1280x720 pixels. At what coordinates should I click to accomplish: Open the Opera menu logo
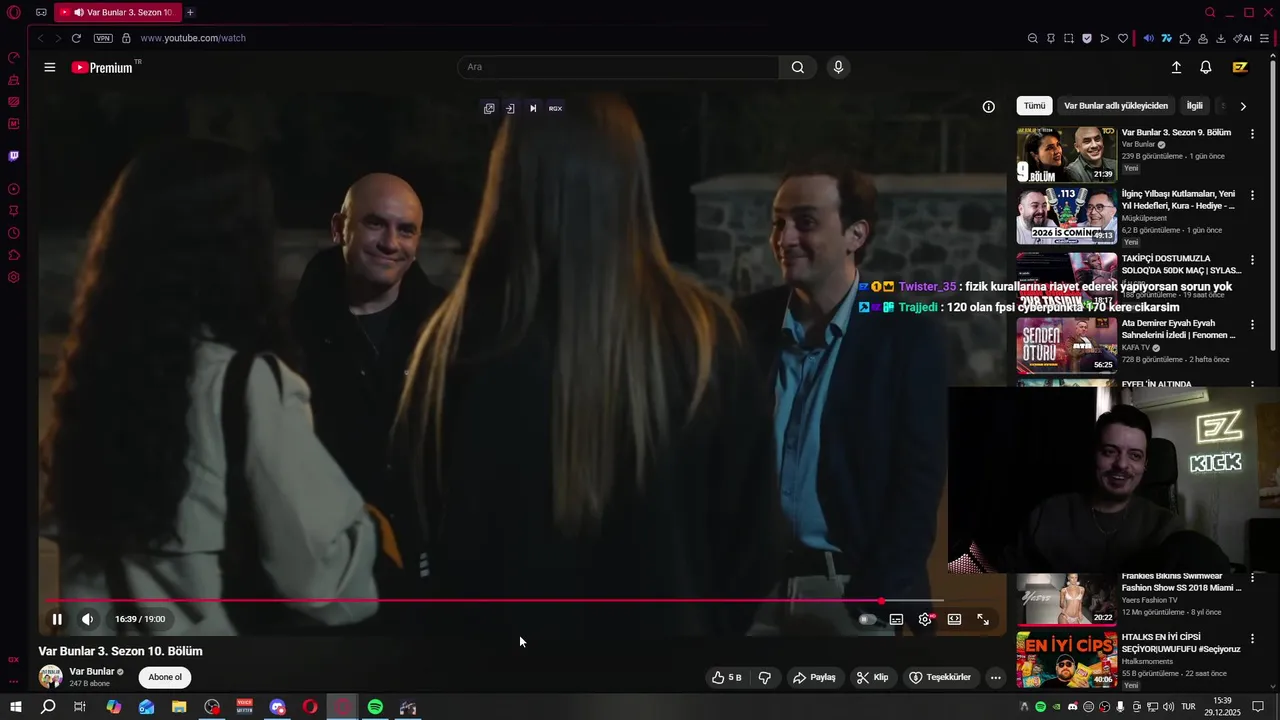[x=14, y=12]
